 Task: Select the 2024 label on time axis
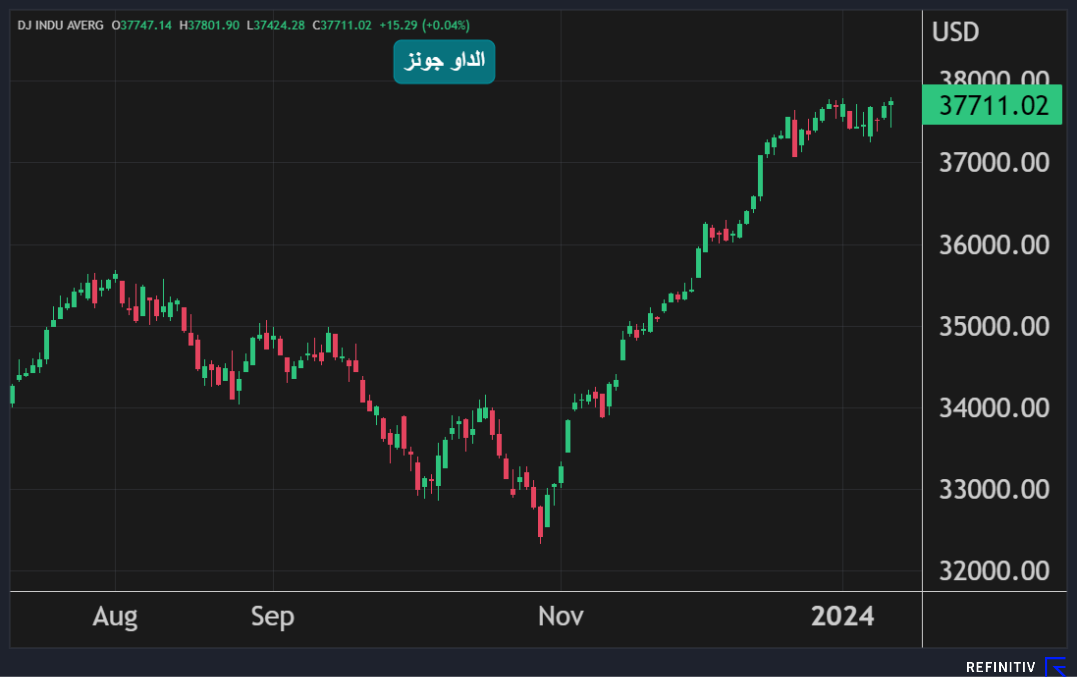pos(842,617)
